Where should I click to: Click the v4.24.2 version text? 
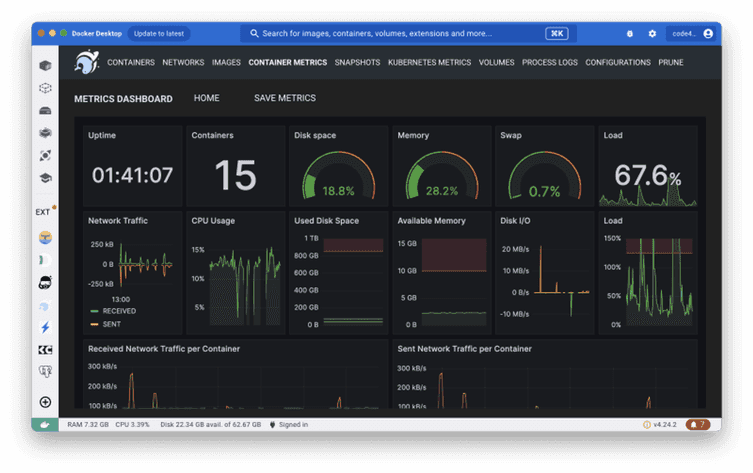[x=665, y=424]
